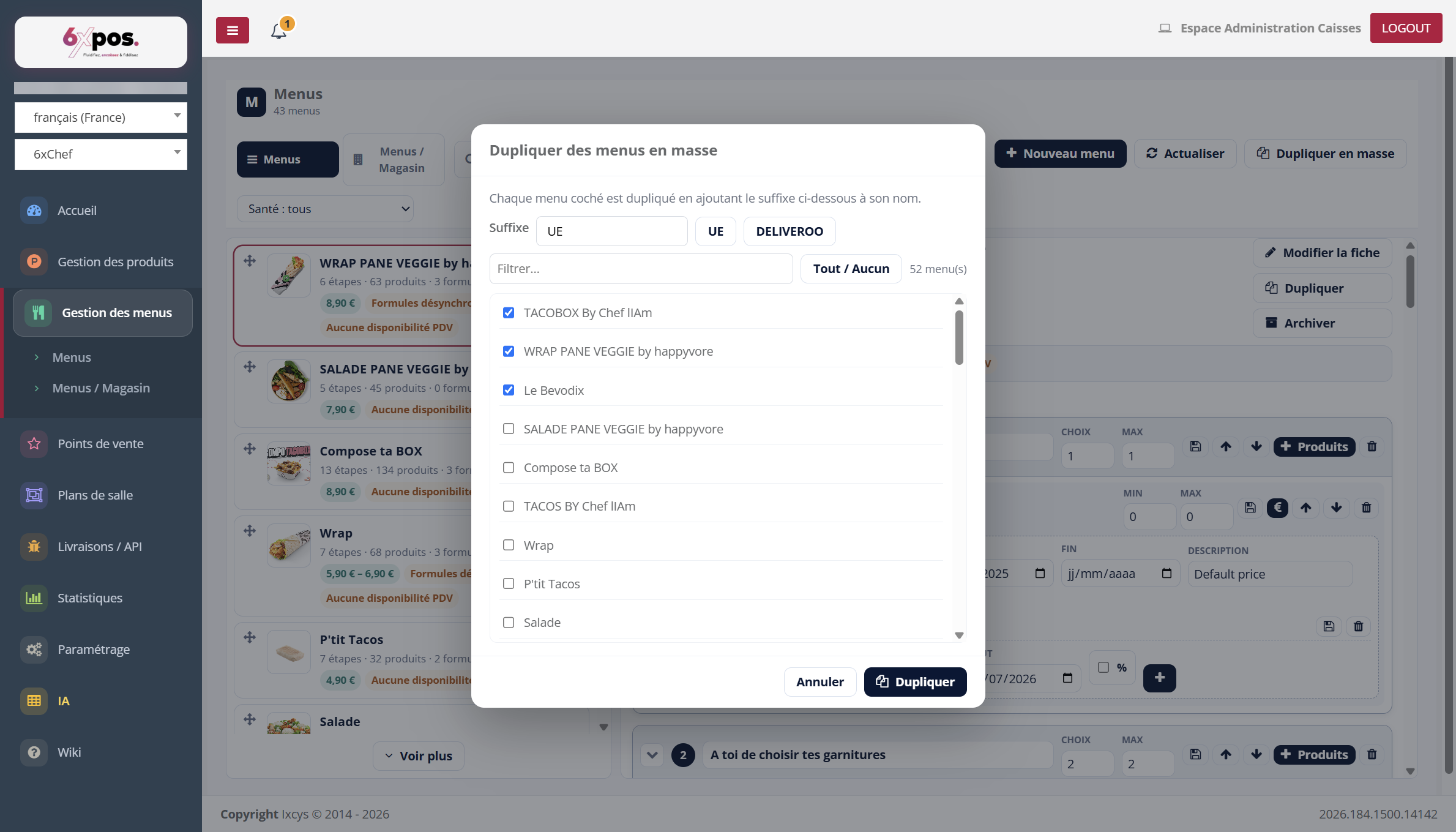Click save icon in the first CHOIX/MAX row
Image resolution: width=1456 pixels, height=832 pixels.
(x=1195, y=446)
